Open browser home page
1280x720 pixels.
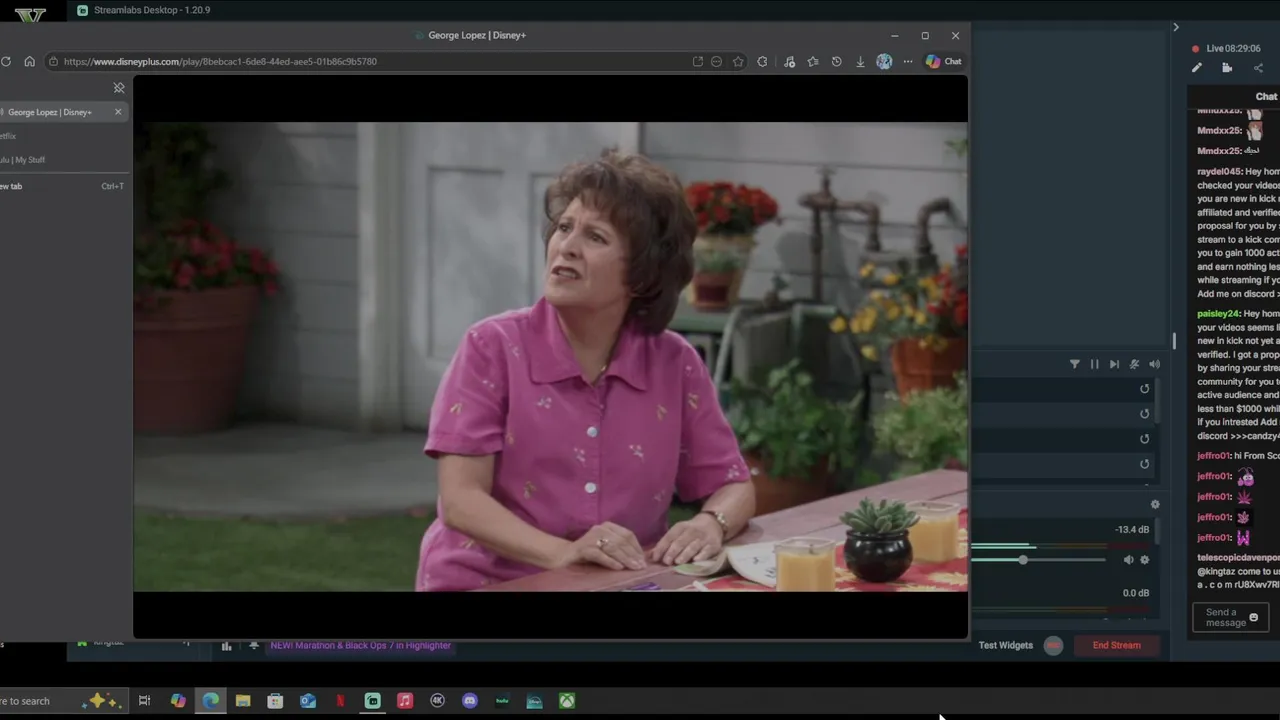[x=29, y=61]
